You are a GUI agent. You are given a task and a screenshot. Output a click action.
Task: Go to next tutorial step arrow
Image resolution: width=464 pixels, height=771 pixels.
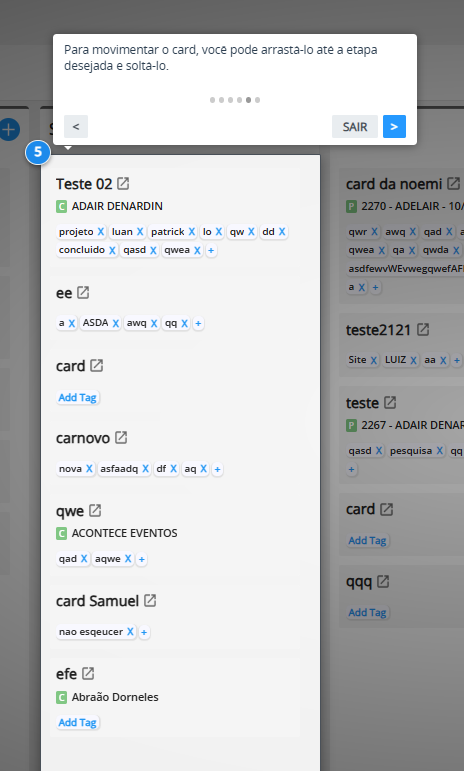click(x=394, y=126)
